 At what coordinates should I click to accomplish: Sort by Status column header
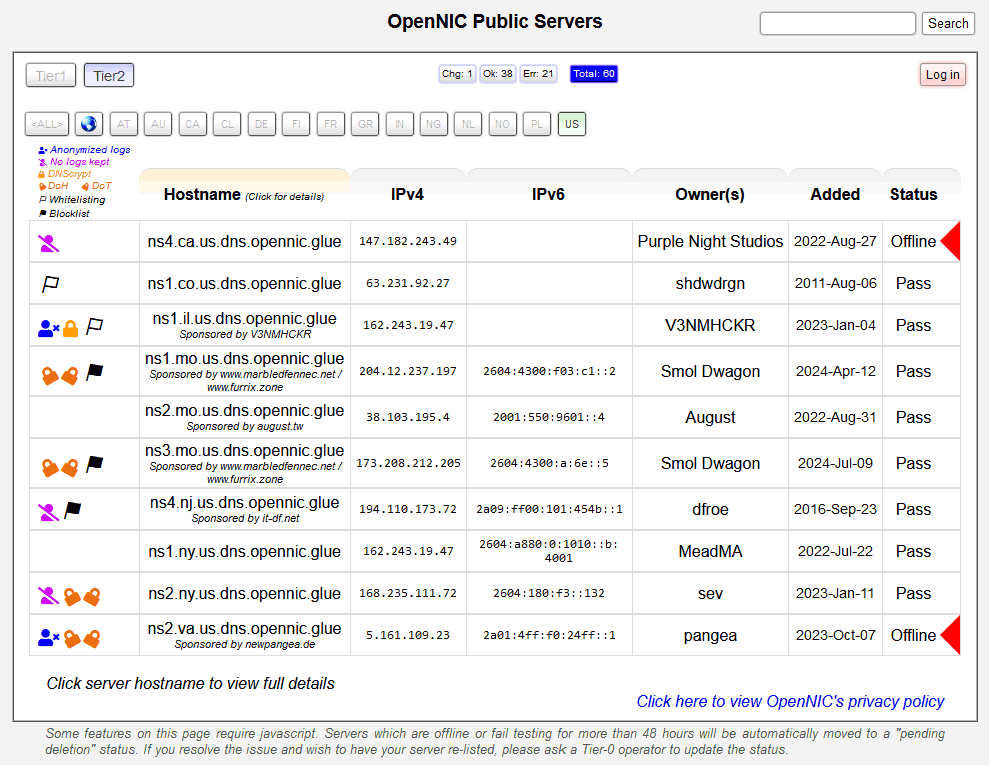913,195
